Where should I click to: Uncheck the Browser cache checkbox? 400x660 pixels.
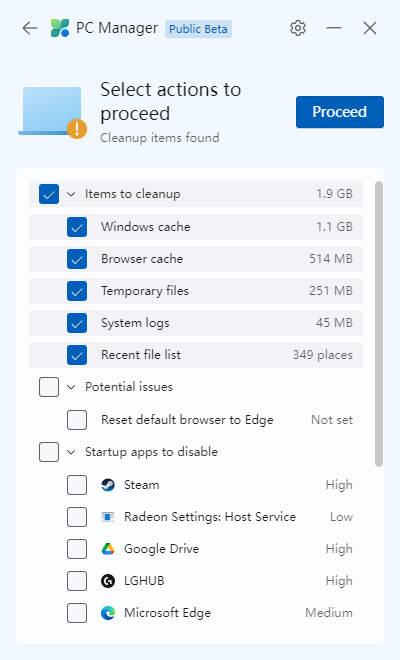point(77,259)
